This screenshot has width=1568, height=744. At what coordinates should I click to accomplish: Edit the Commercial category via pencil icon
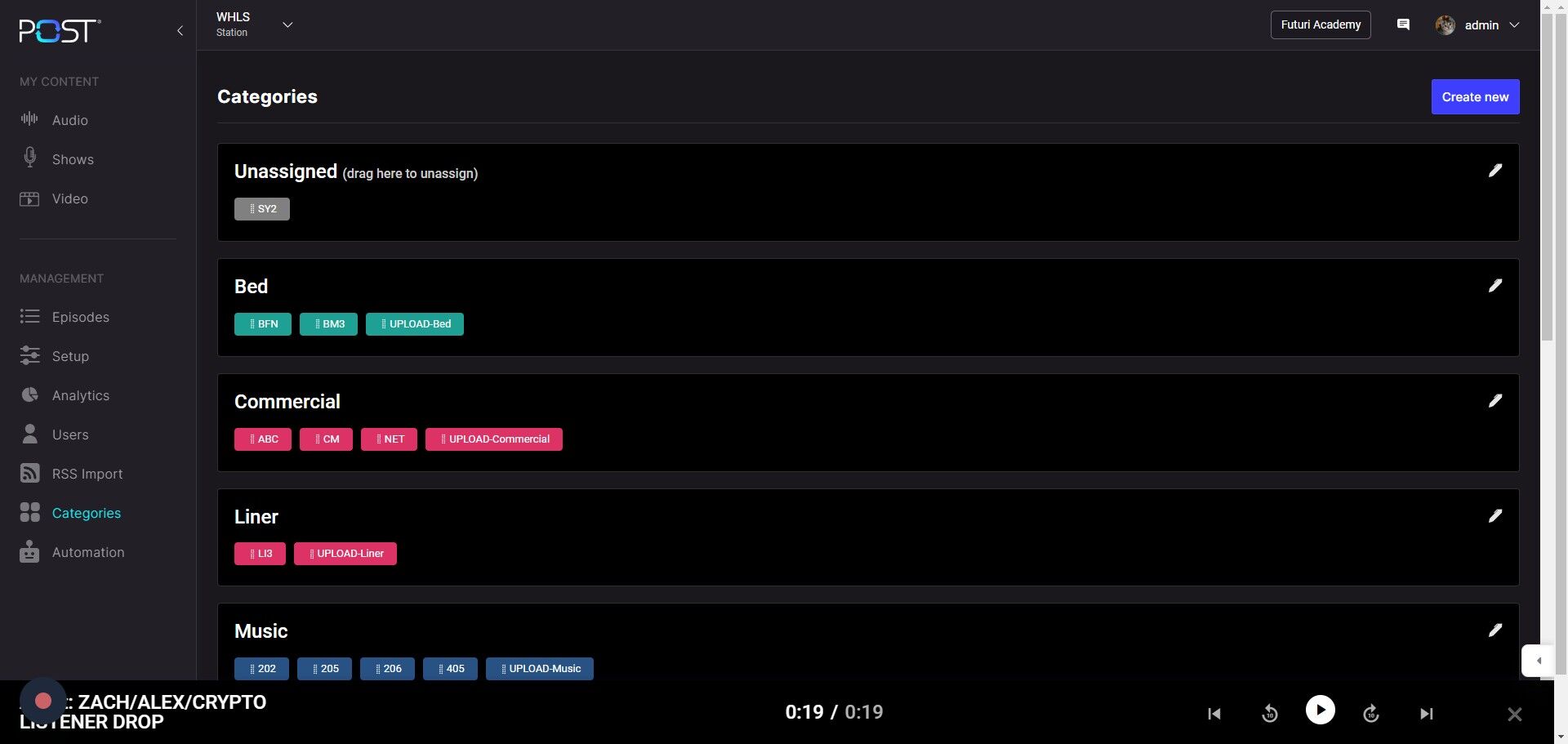(x=1494, y=401)
